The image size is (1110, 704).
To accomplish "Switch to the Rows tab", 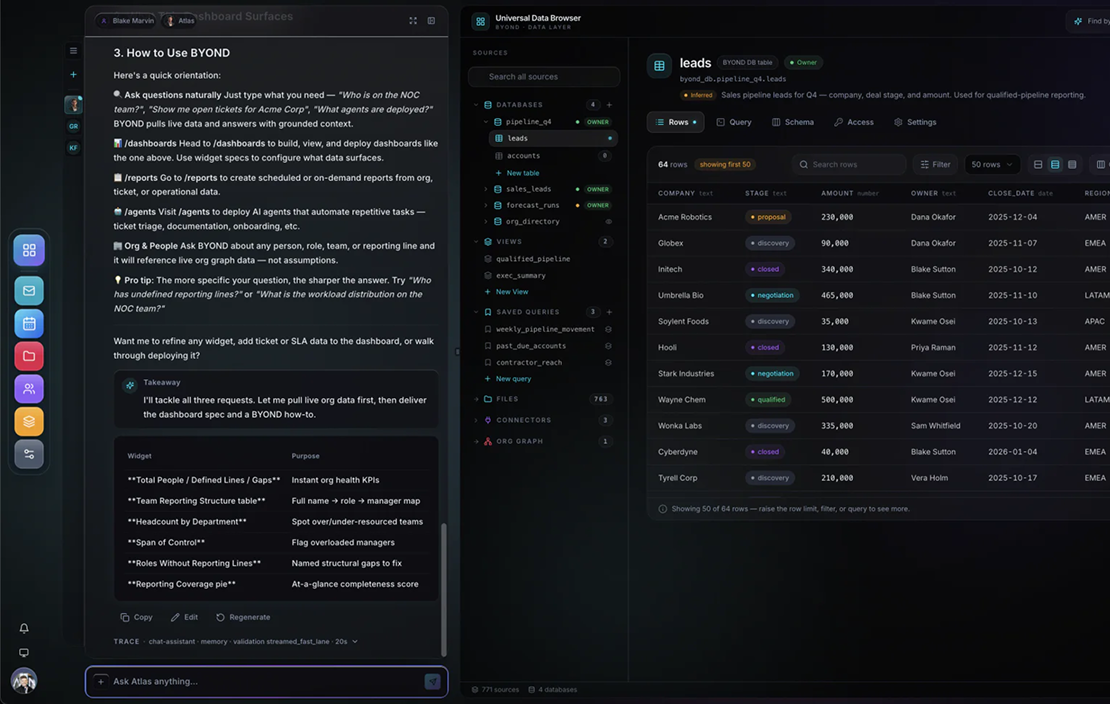I will [675, 123].
